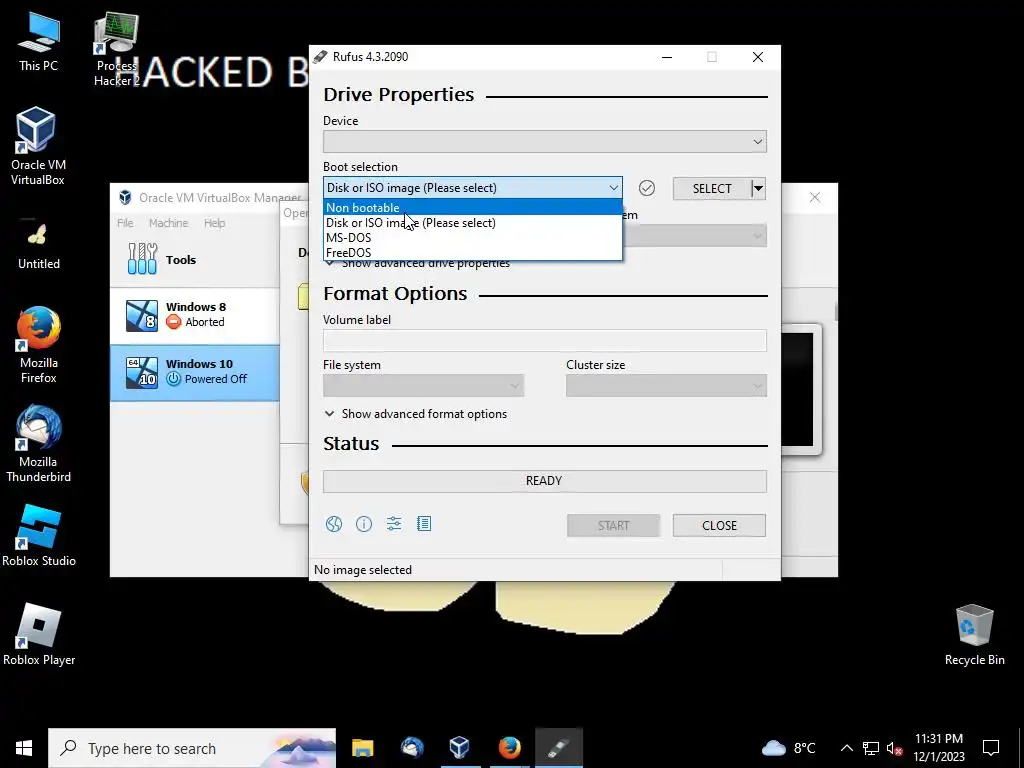The width and height of the screenshot is (1024, 768).
Task: Click the taskbar clock showing 11:31 PM
Action: [x=938, y=748]
